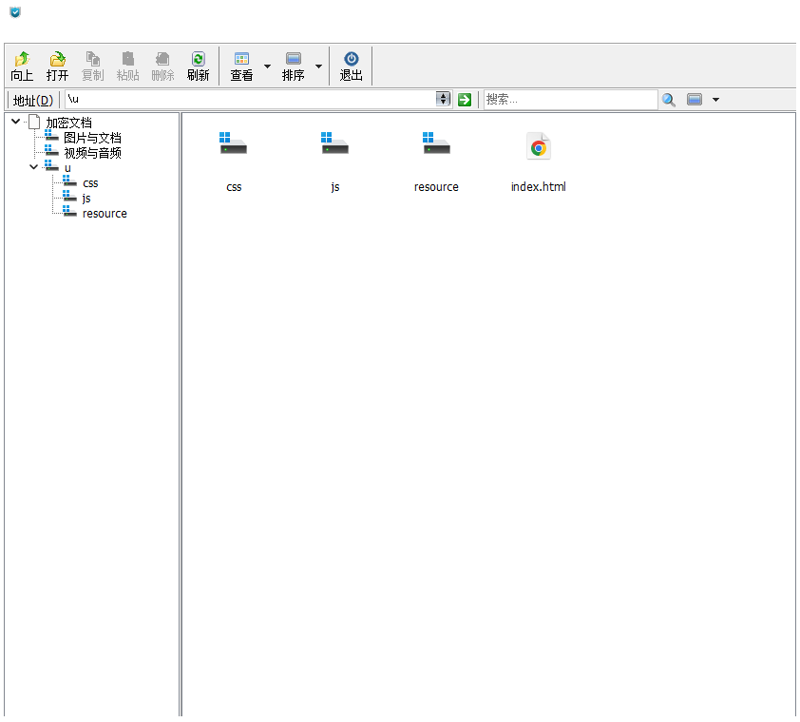Click the 'index.html' file name label
This screenshot has width=800, height=722.
click(538, 187)
